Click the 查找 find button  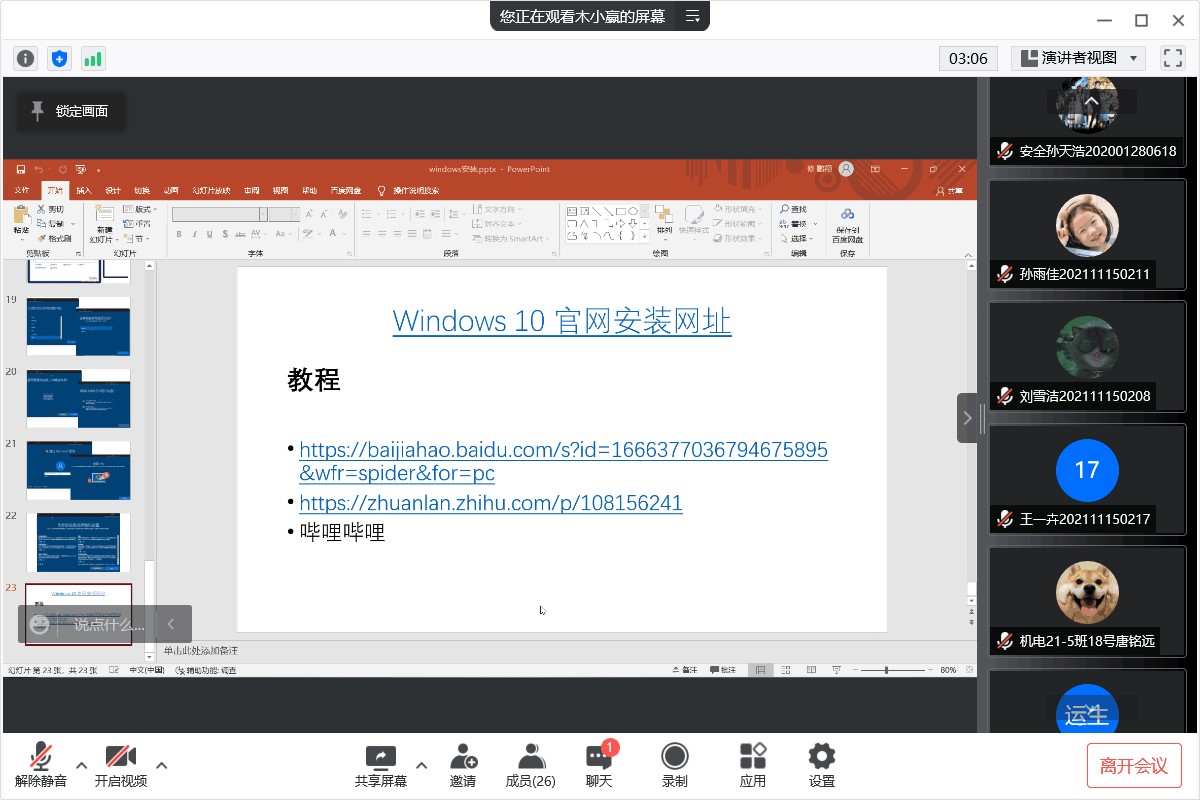coord(794,209)
